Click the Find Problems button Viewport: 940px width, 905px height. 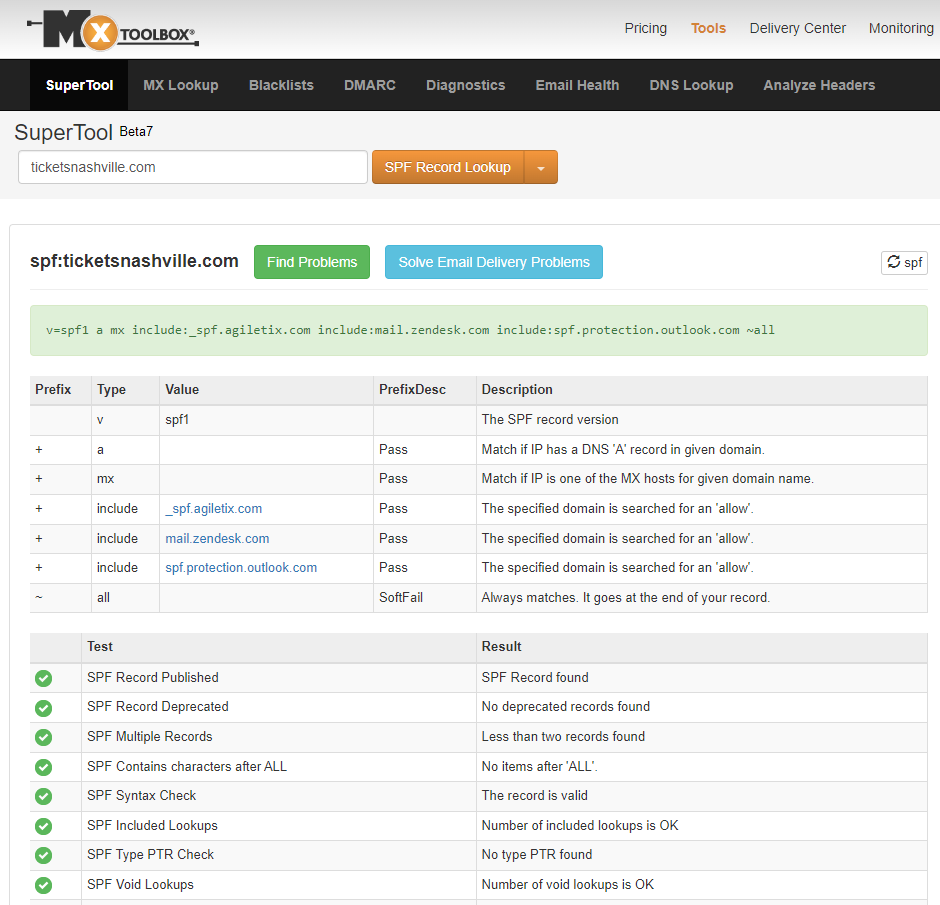click(x=312, y=262)
